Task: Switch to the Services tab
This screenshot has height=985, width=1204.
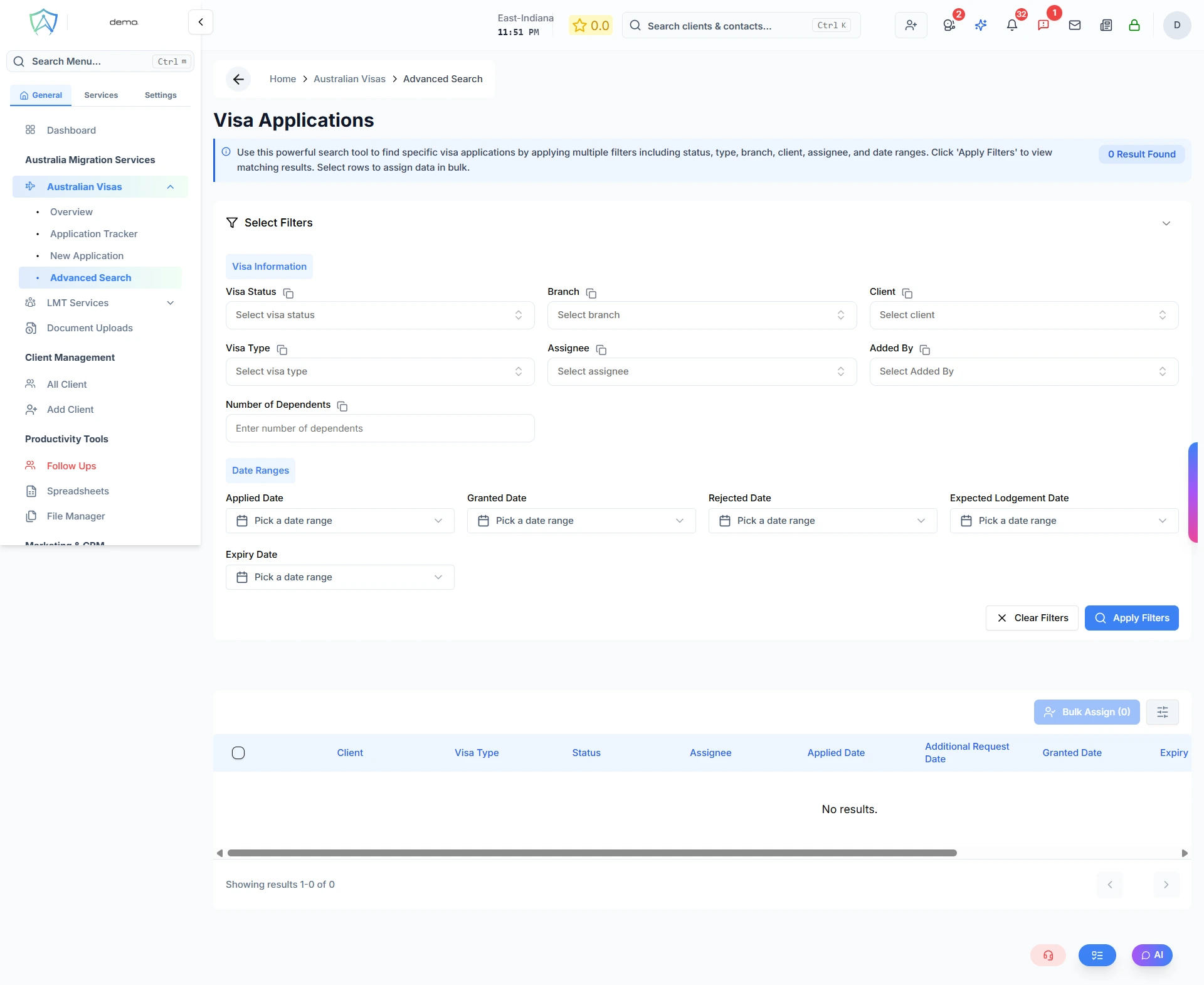Action: pos(101,95)
